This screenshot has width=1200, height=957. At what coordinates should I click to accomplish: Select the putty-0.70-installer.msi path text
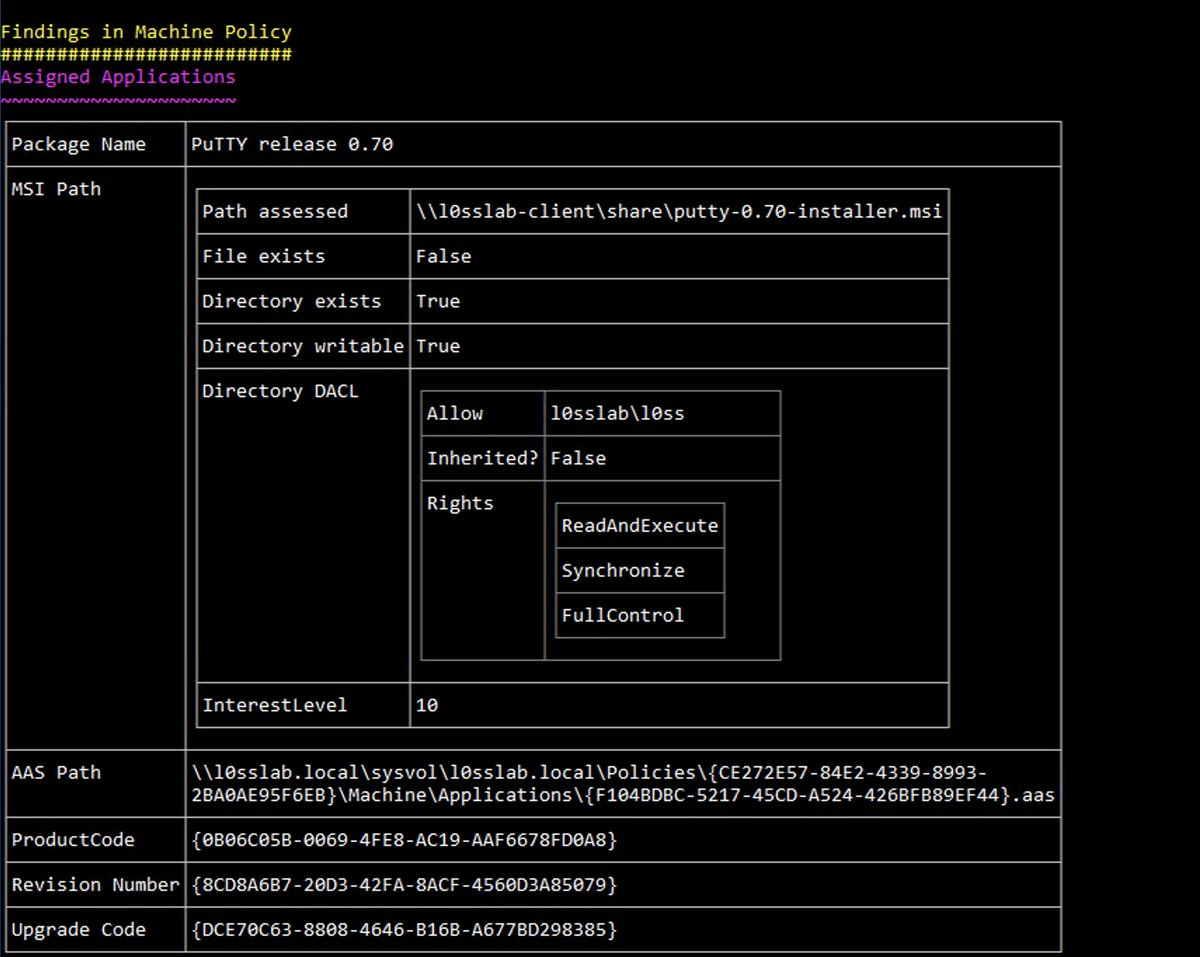pyautogui.click(x=679, y=211)
